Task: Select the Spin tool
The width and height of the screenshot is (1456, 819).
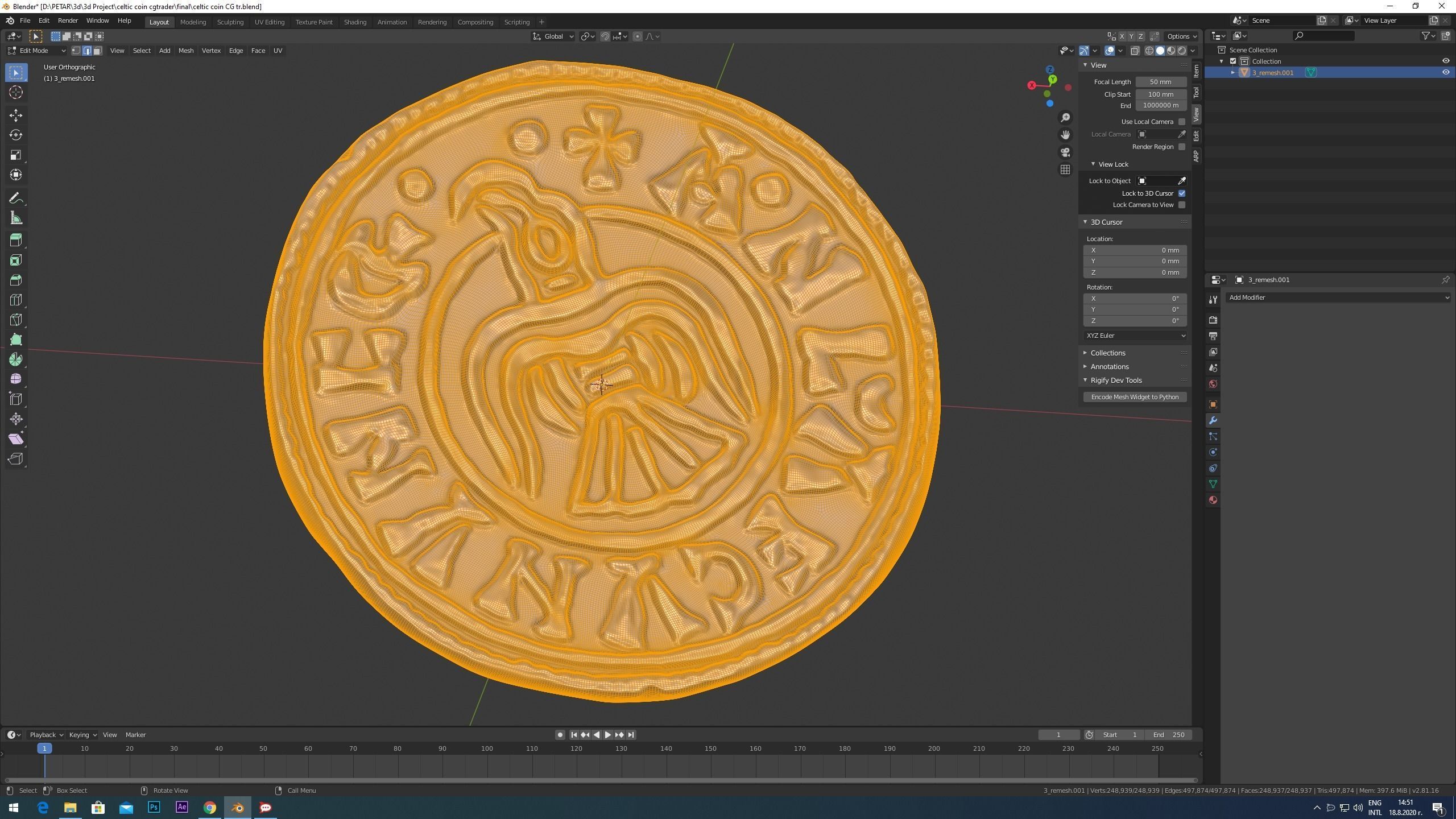Action: [x=16, y=359]
